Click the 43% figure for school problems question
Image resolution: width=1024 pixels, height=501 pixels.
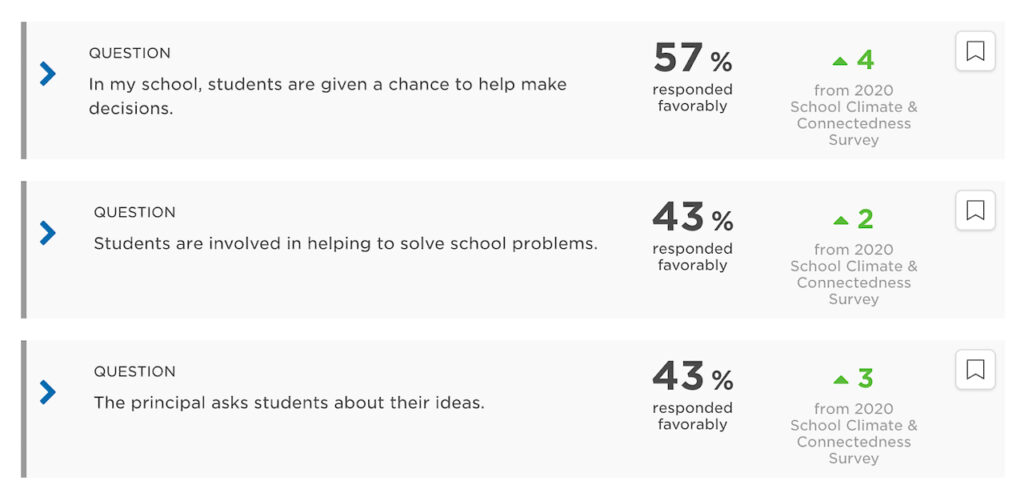point(692,235)
